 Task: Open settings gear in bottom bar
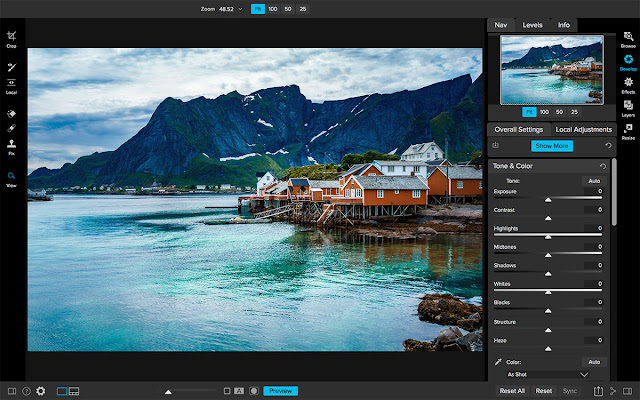[x=41, y=391]
